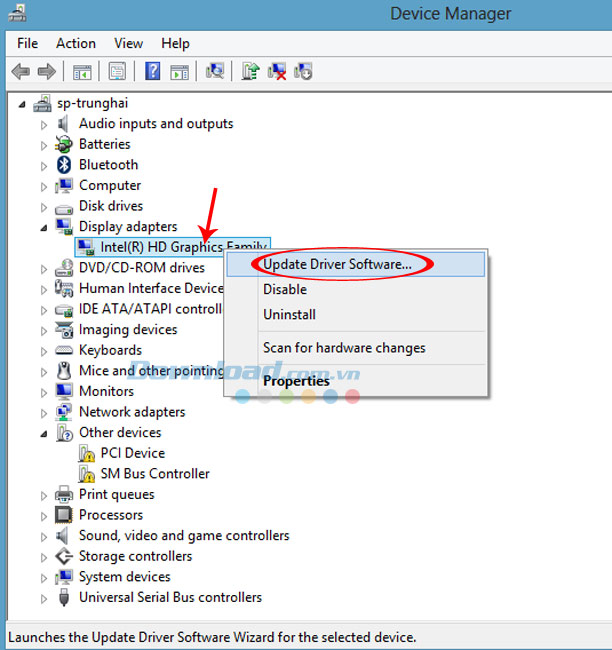Expand the System devices category arrow
This screenshot has width=612, height=650.
point(44,577)
